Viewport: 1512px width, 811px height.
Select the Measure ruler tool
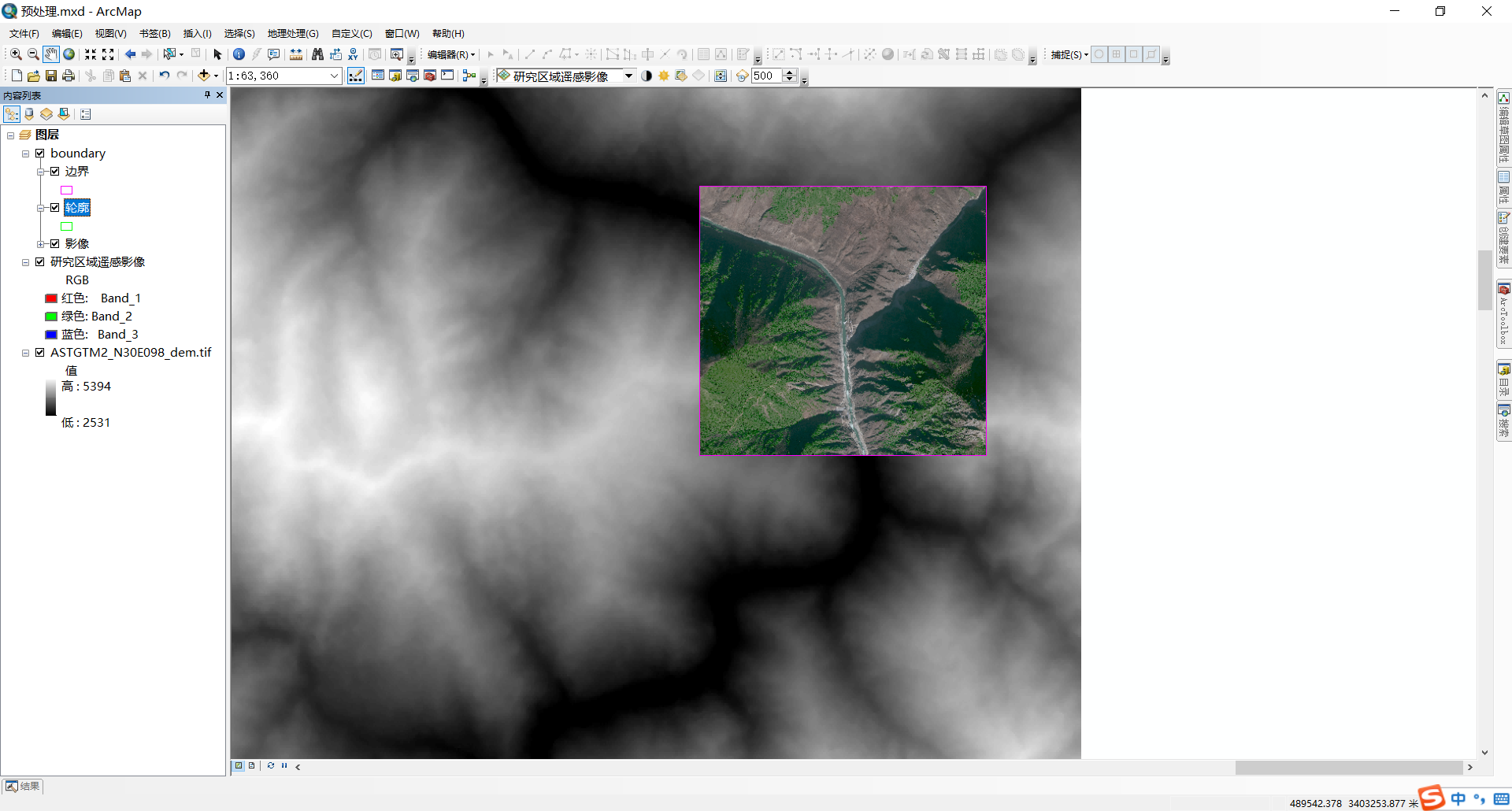[296, 54]
